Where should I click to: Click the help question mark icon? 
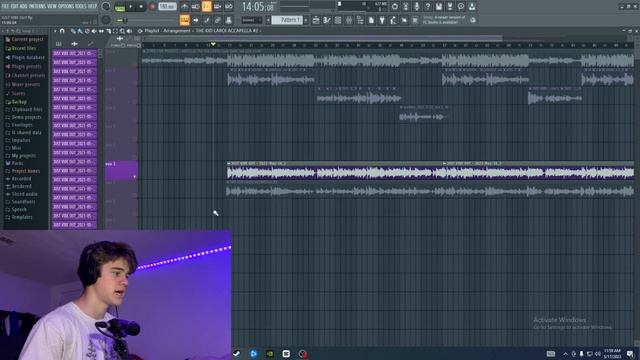pos(428,7)
